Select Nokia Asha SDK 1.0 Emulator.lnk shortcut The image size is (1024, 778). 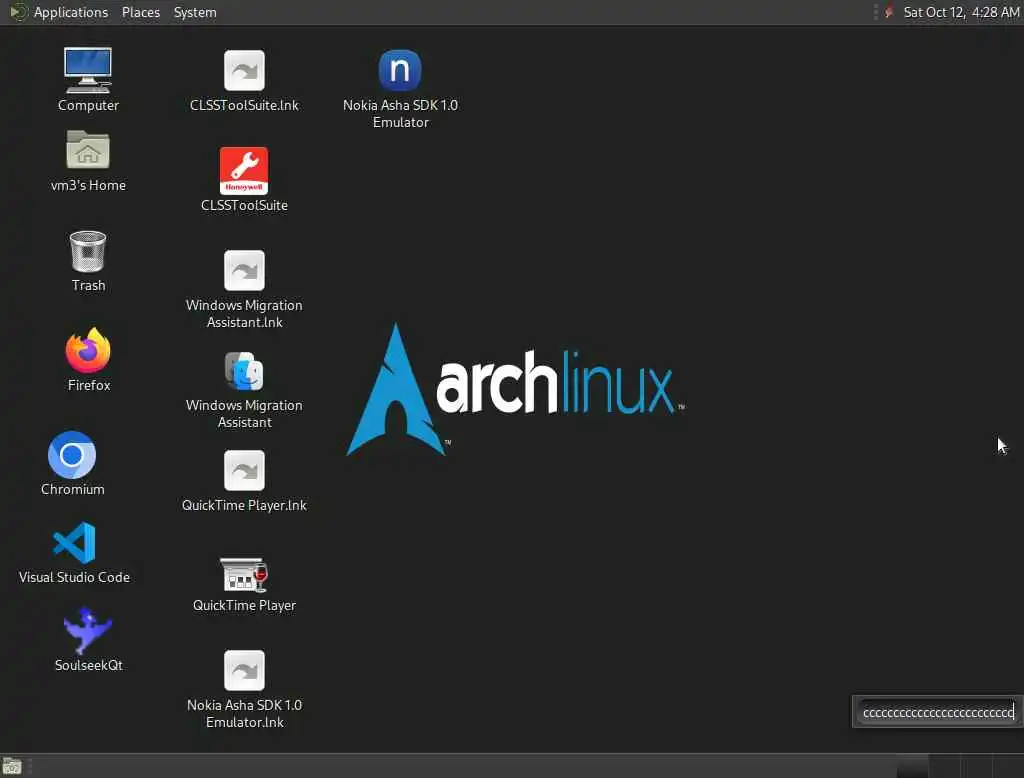pyautogui.click(x=244, y=670)
